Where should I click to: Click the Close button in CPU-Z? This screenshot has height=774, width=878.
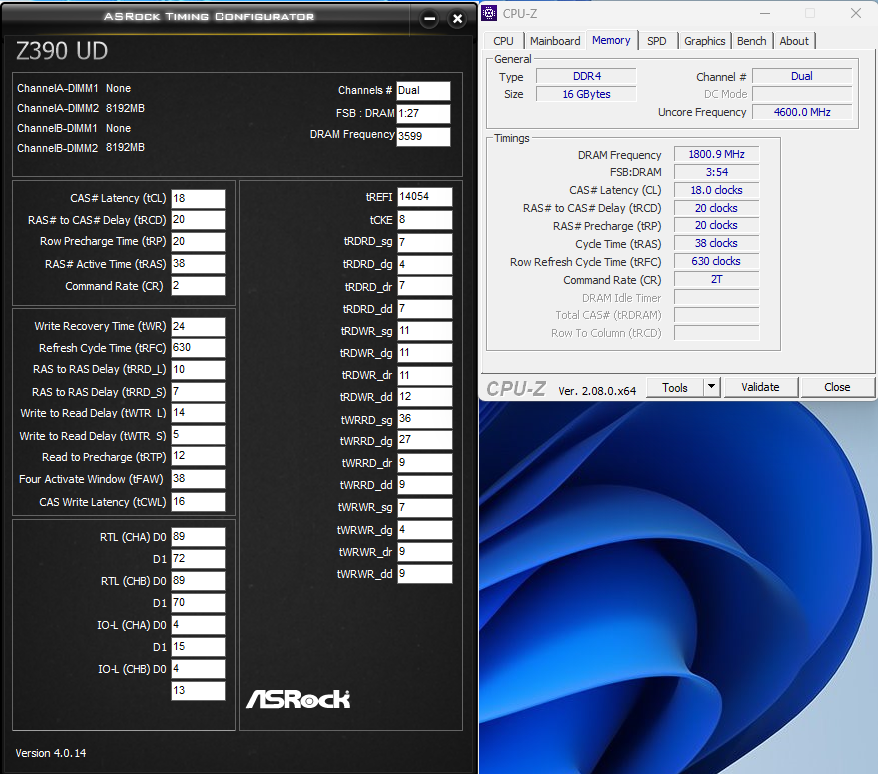837,387
